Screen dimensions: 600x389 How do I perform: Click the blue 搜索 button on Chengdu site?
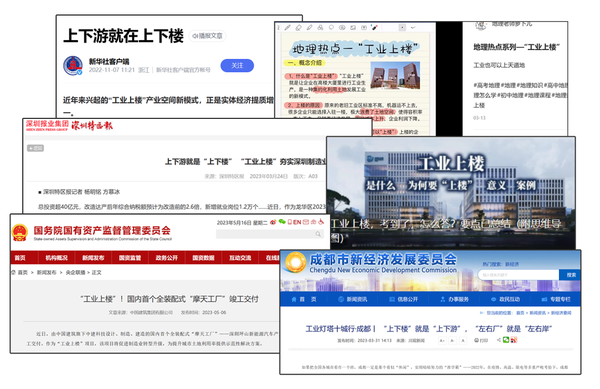[571, 275]
